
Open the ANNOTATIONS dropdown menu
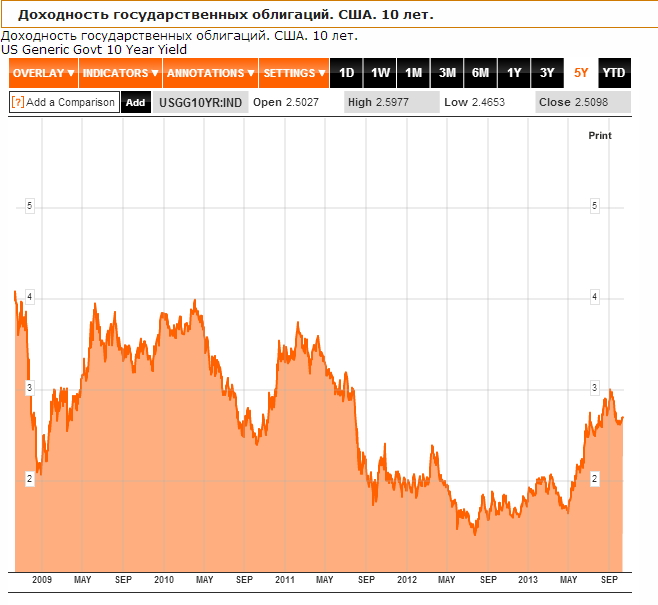[x=210, y=73]
